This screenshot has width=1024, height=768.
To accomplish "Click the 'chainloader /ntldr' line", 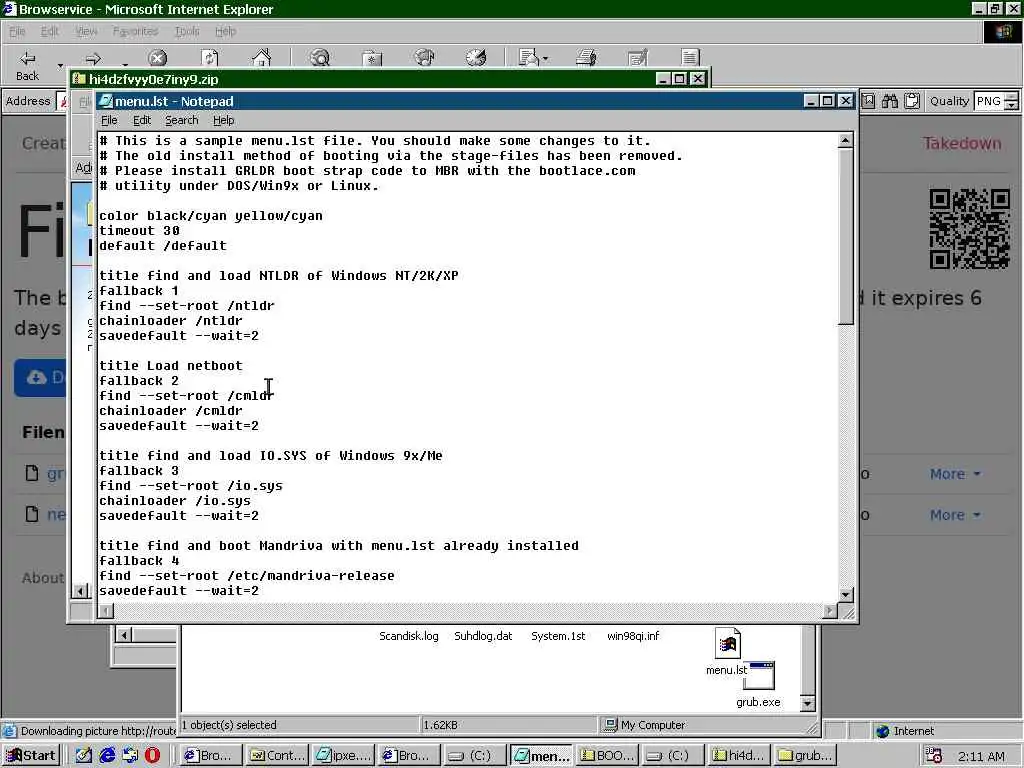I will point(170,321).
